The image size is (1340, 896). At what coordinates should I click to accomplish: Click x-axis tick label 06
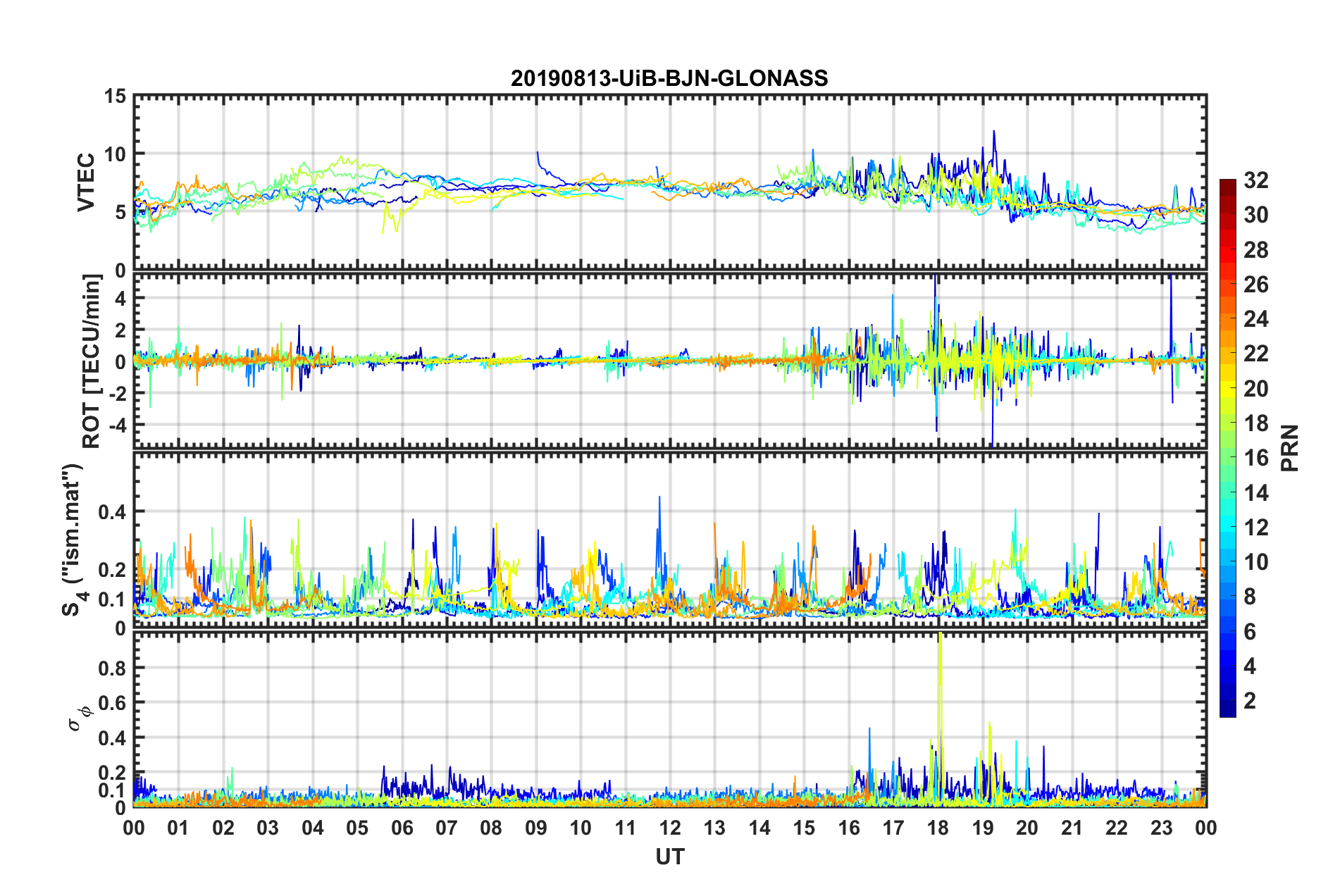402,828
